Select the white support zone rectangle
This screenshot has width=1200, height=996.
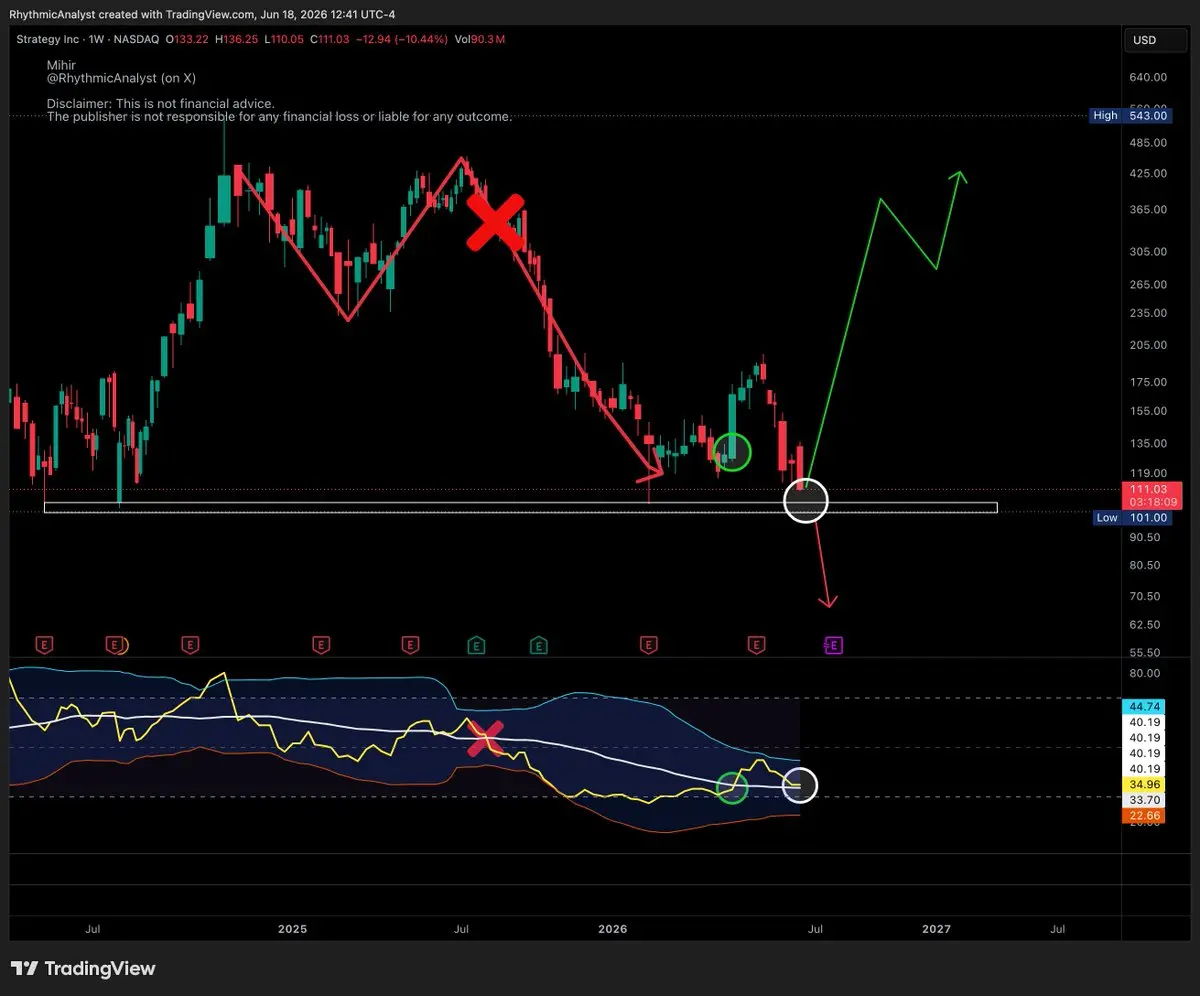(520, 508)
